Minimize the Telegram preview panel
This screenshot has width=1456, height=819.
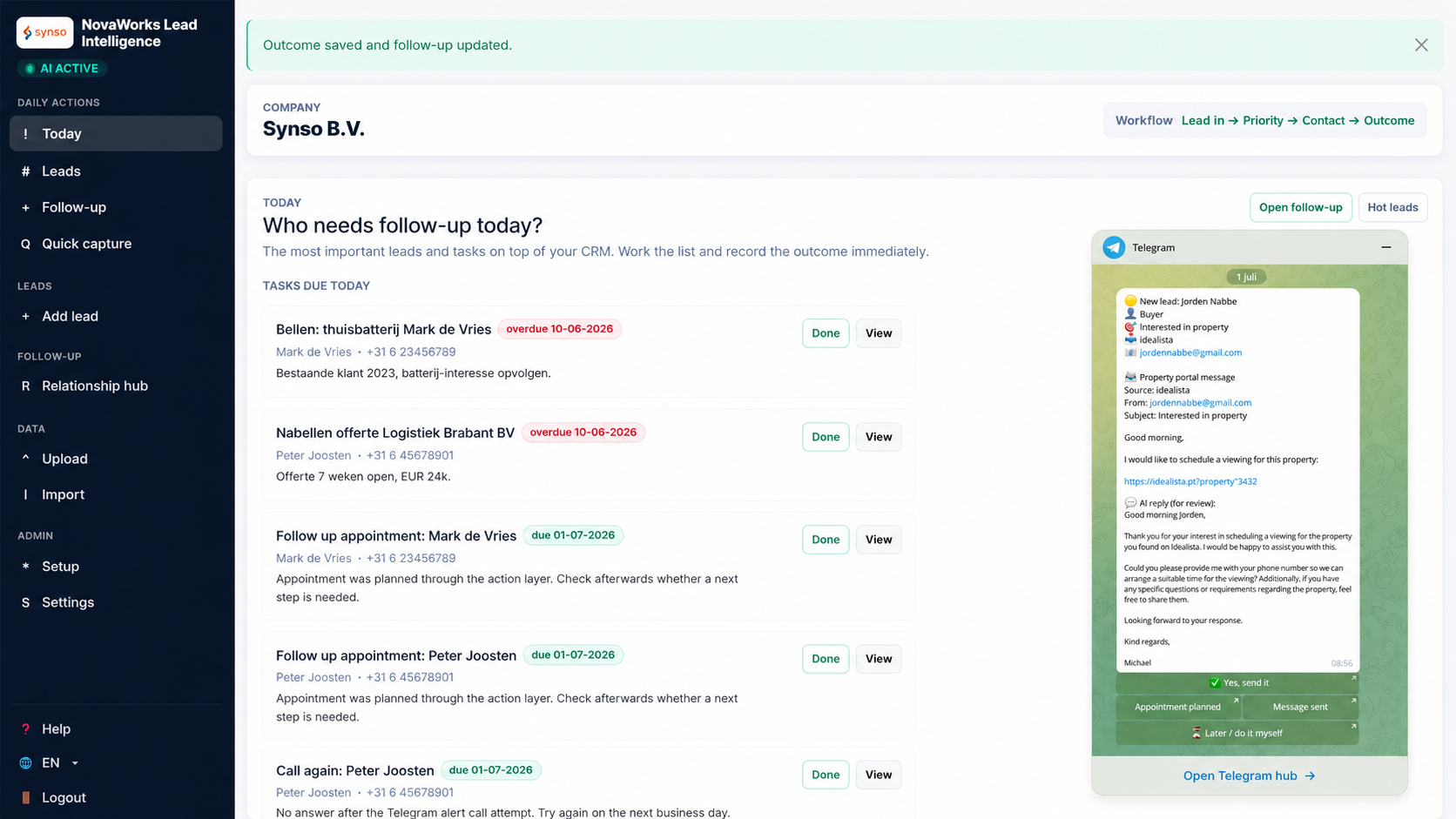1386,247
